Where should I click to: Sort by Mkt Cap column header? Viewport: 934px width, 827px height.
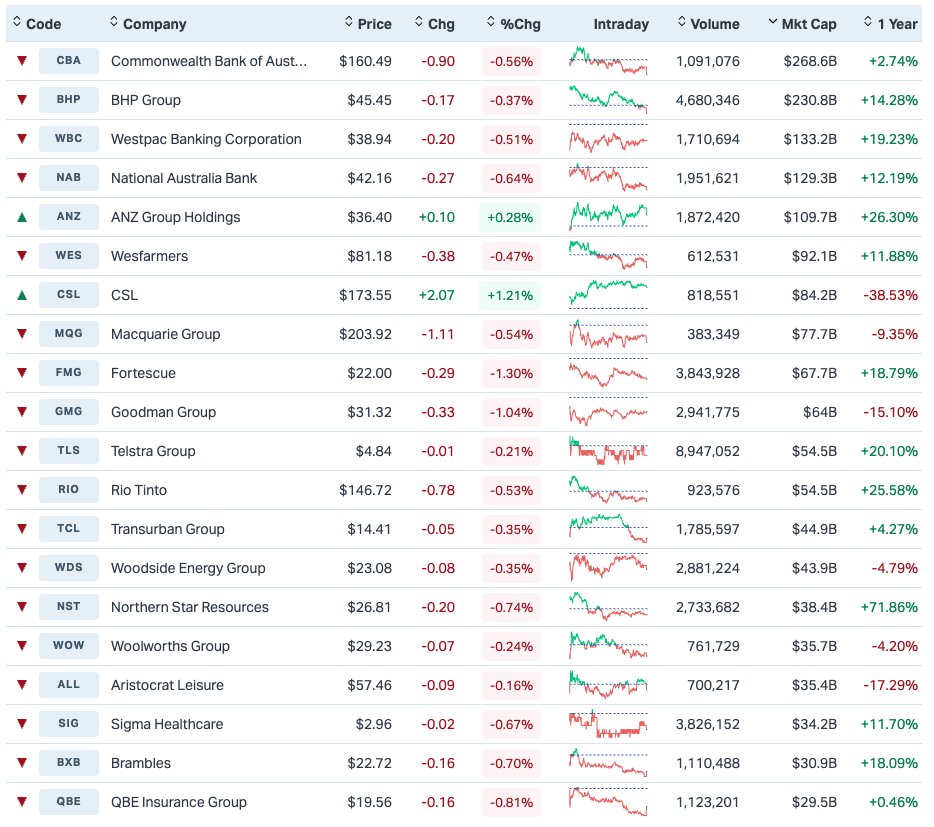(802, 24)
